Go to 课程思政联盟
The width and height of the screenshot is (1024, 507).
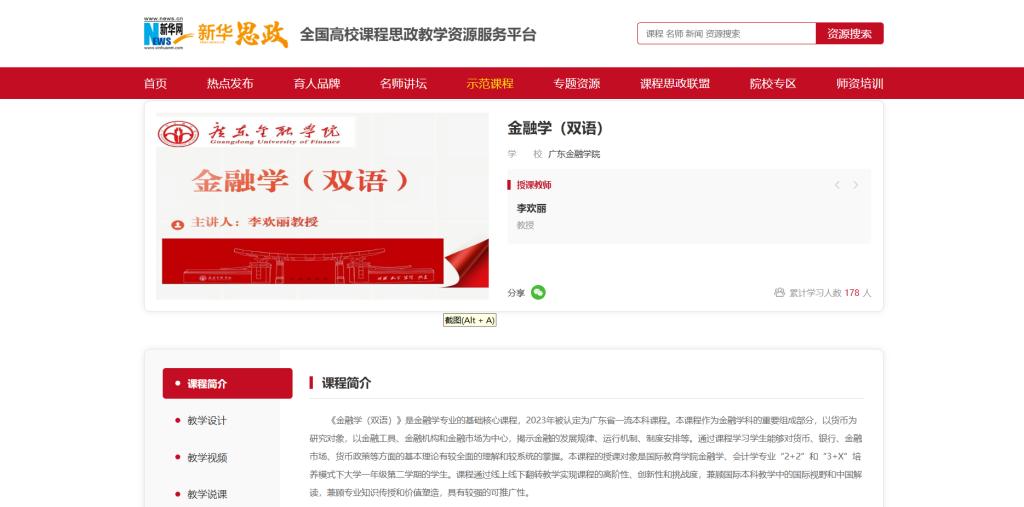pyautogui.click(x=675, y=84)
